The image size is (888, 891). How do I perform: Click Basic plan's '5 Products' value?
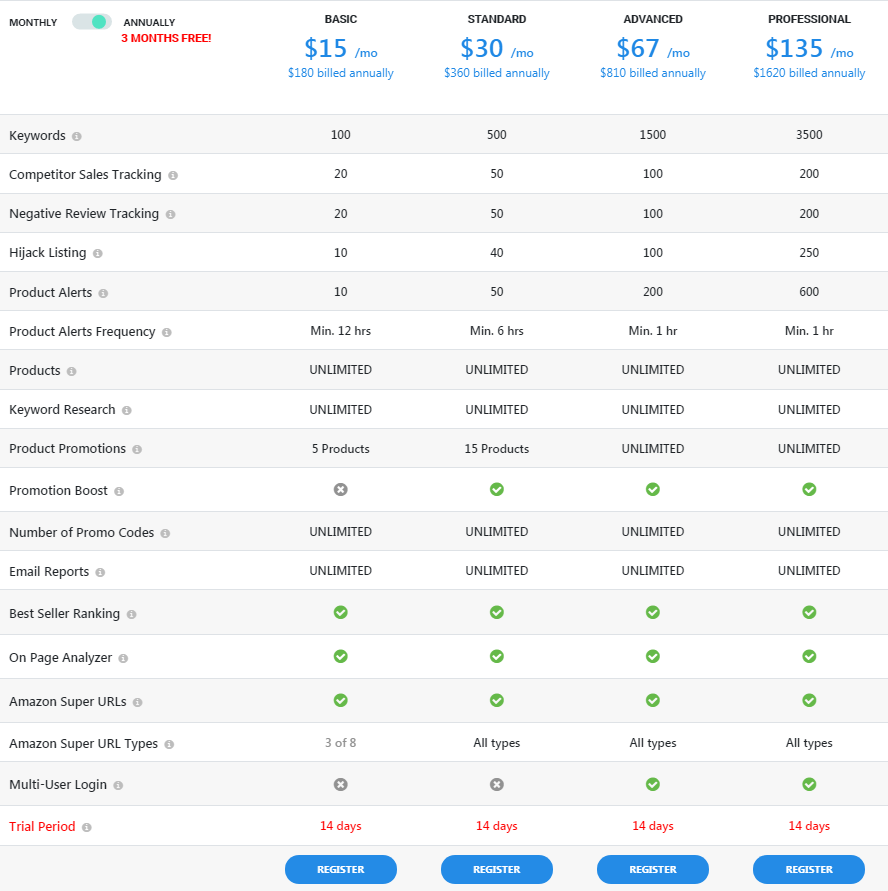click(x=341, y=449)
